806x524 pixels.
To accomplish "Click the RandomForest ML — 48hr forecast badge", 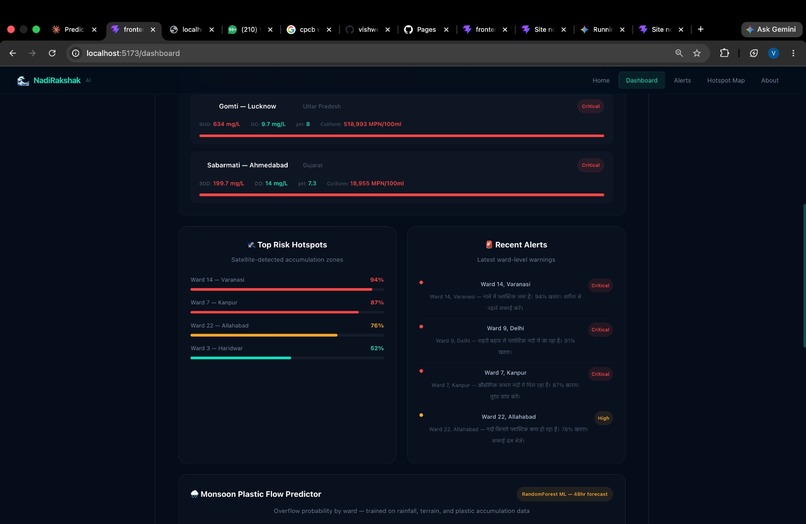I will click(x=564, y=494).
